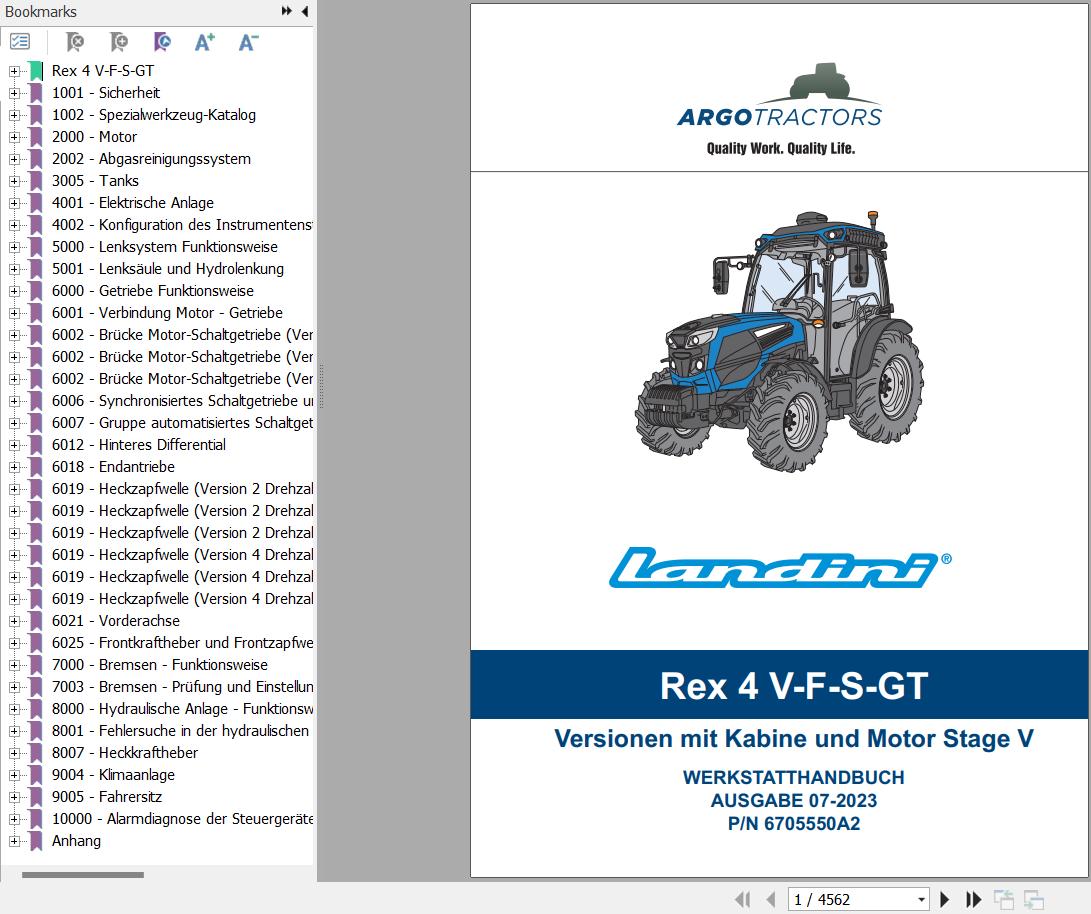
Task: Open bookmark 5001 - Lenksäule und Hydrolenkung
Action: pyautogui.click(x=168, y=268)
